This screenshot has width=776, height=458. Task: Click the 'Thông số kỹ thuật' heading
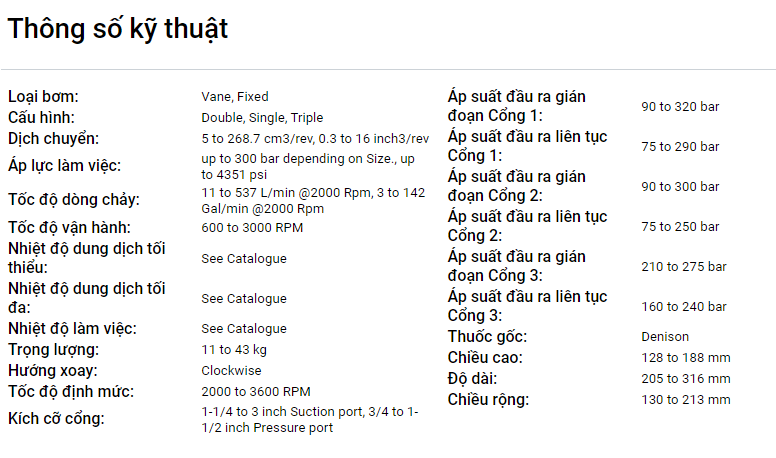click(x=118, y=29)
